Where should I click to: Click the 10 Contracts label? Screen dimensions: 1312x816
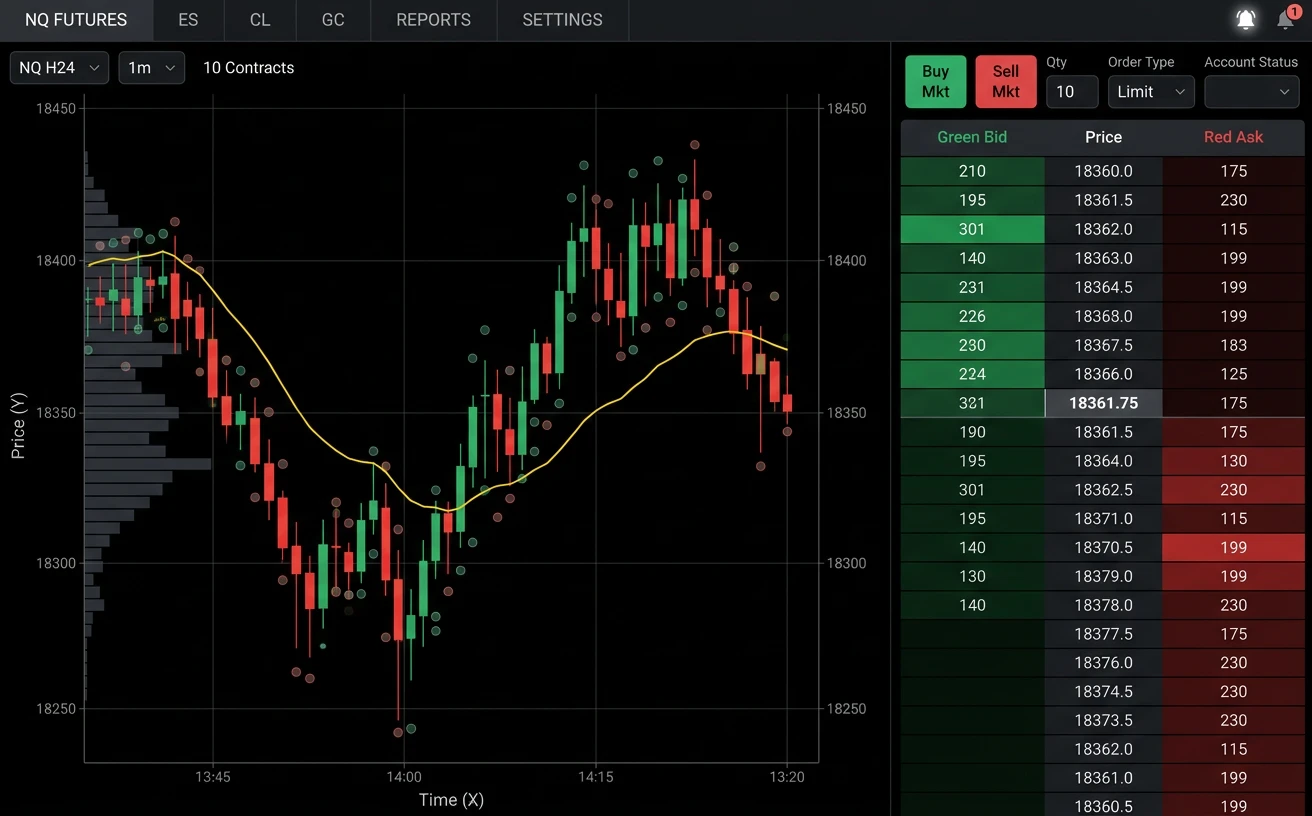point(248,68)
